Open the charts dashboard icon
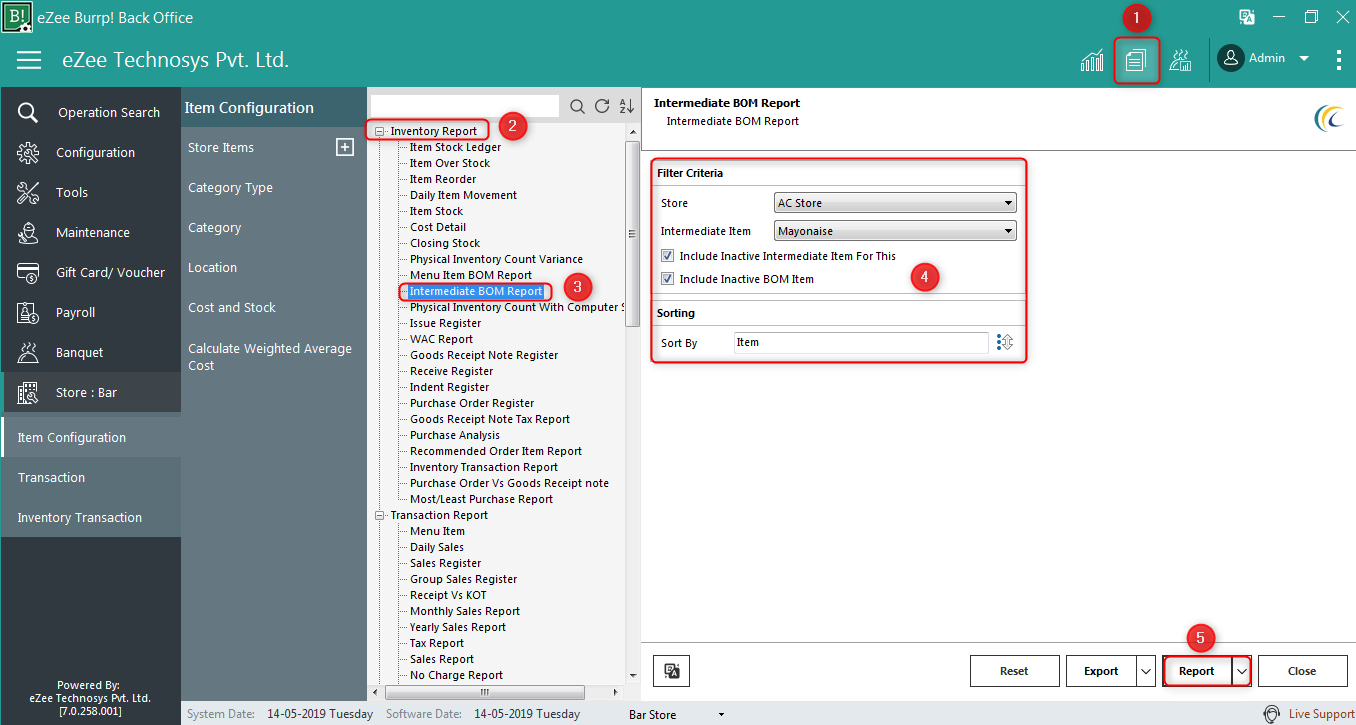The width and height of the screenshot is (1356, 725). [x=1092, y=60]
